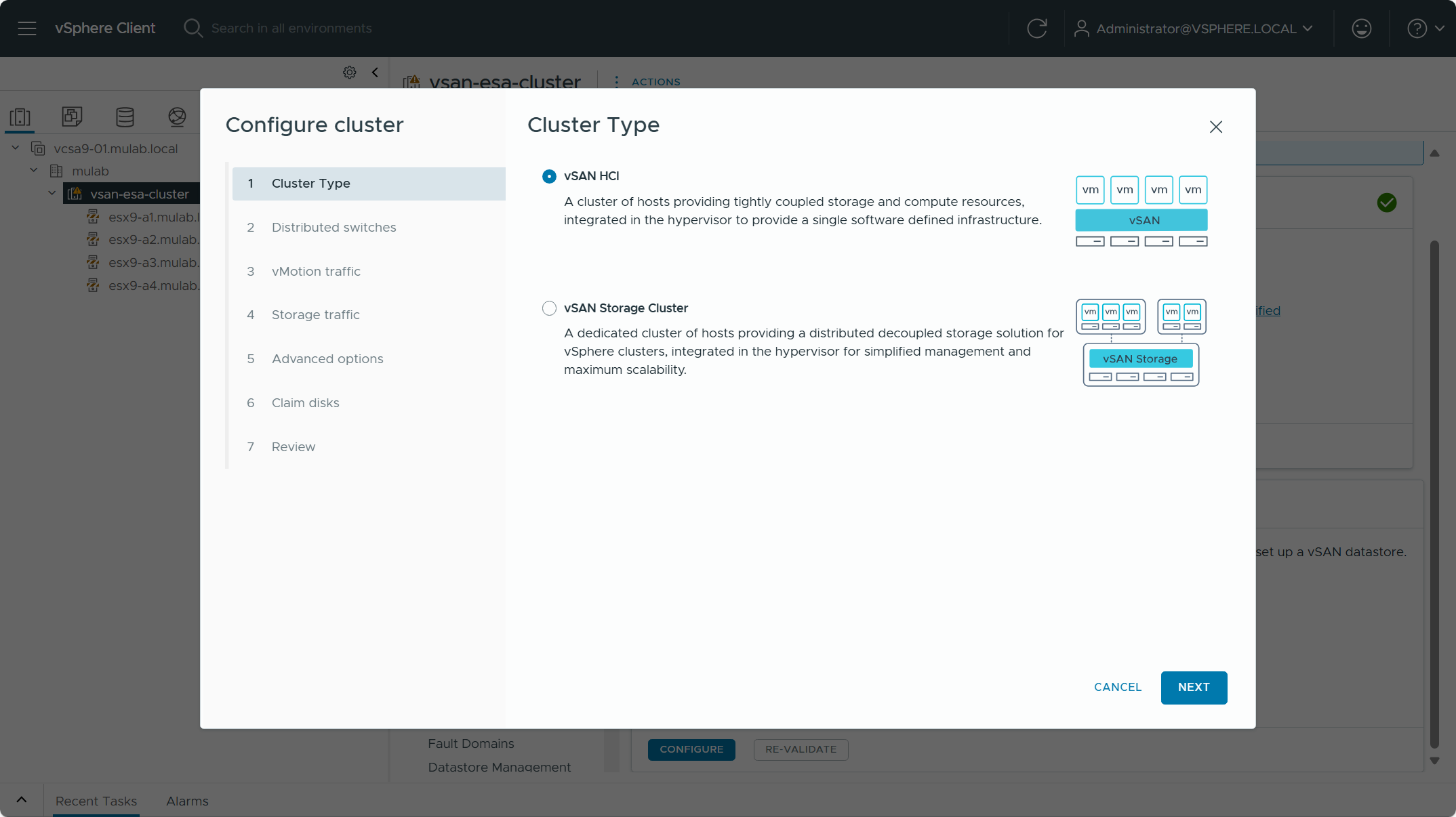Expand the bottom Recent Tasks panel
Viewport: 1456px width, 817px height.
pos(22,800)
